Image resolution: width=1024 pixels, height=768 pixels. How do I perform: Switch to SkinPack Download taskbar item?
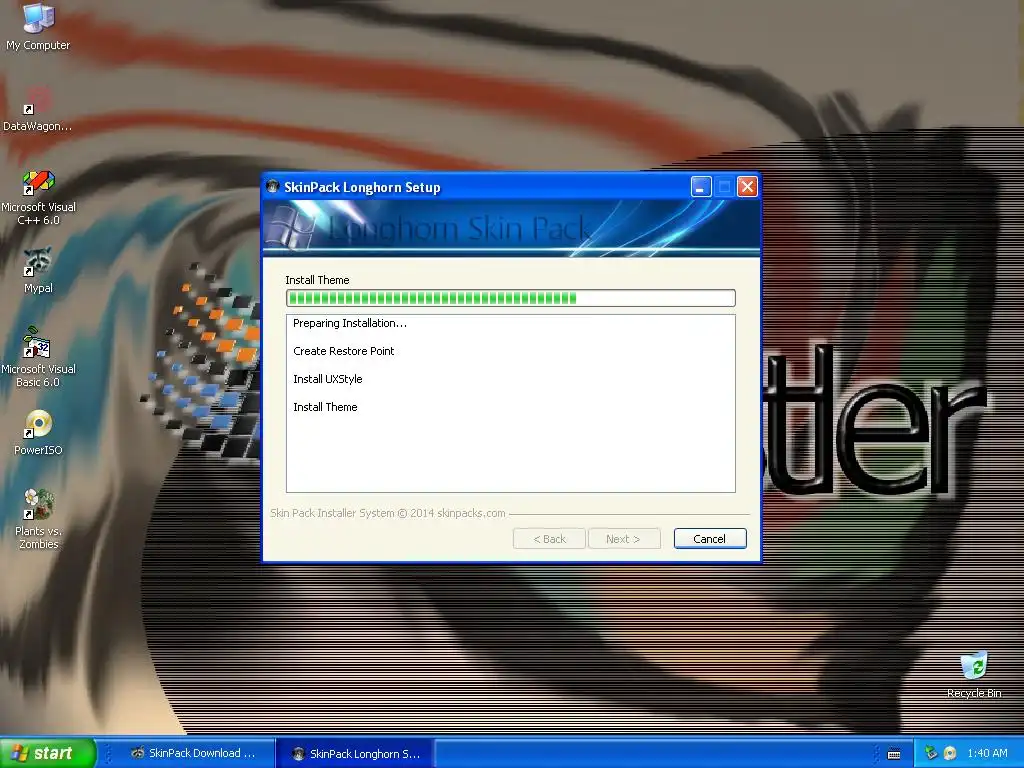(193, 753)
